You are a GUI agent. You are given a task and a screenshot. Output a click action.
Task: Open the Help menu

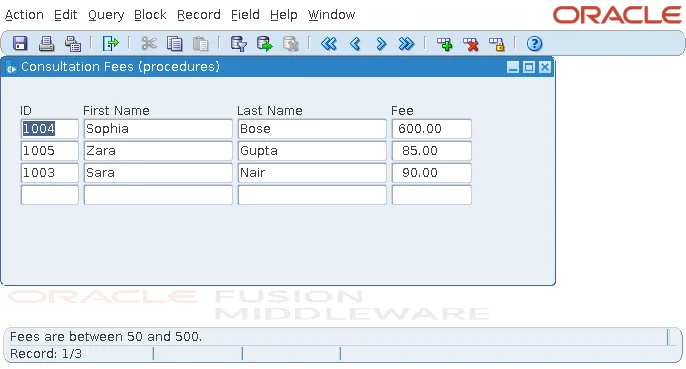coord(284,15)
